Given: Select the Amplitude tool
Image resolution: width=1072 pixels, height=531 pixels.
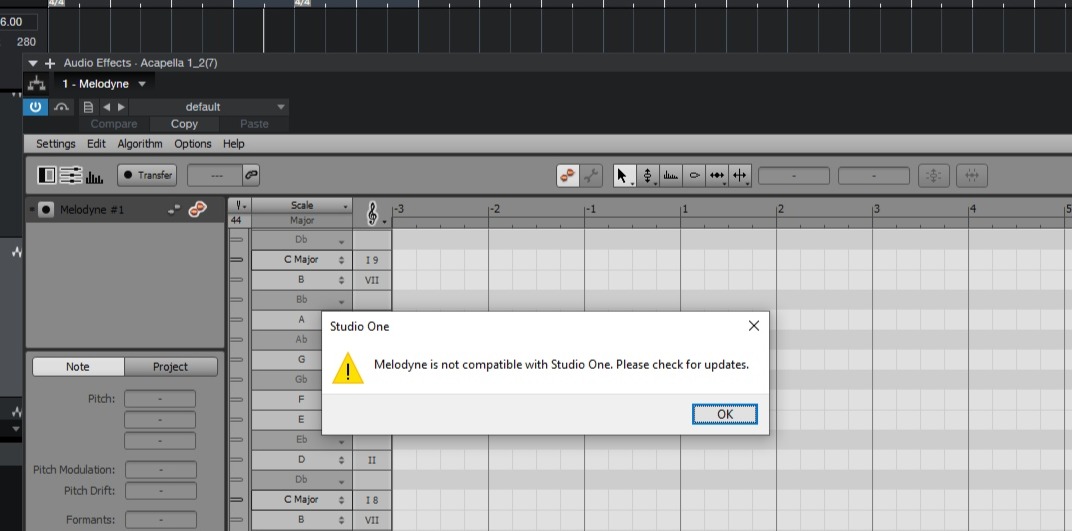Looking at the screenshot, I should tap(694, 176).
